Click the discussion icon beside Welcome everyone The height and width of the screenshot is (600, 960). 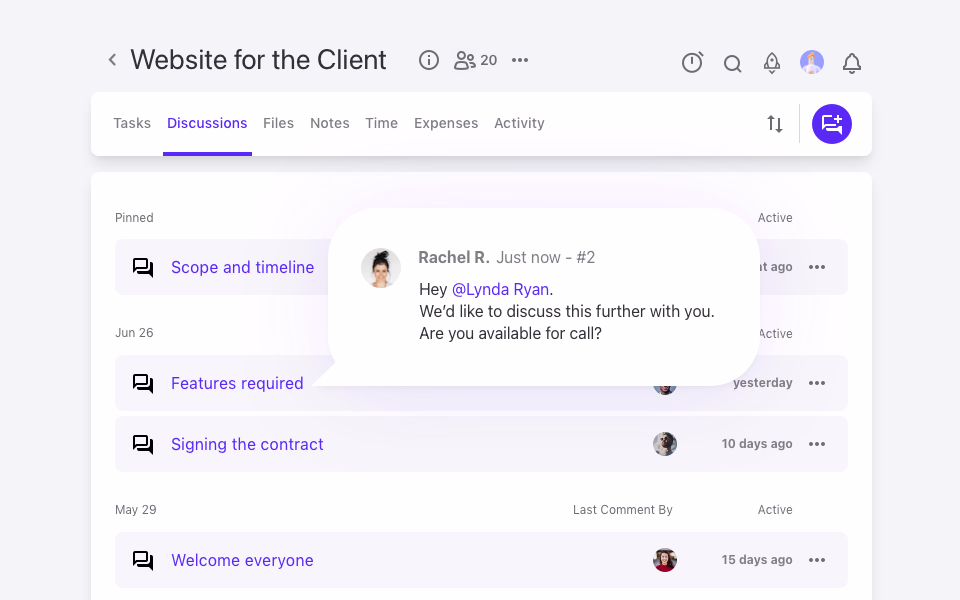pos(143,560)
